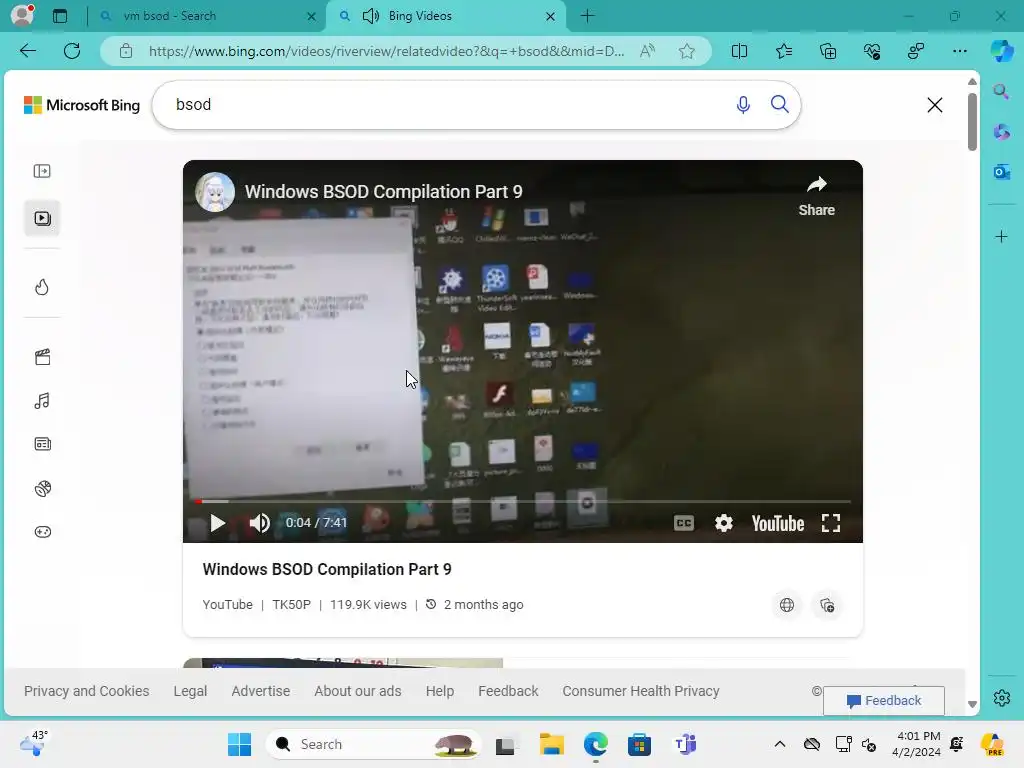
Task: Open File Explorer from taskbar
Action: pyautogui.click(x=552, y=744)
